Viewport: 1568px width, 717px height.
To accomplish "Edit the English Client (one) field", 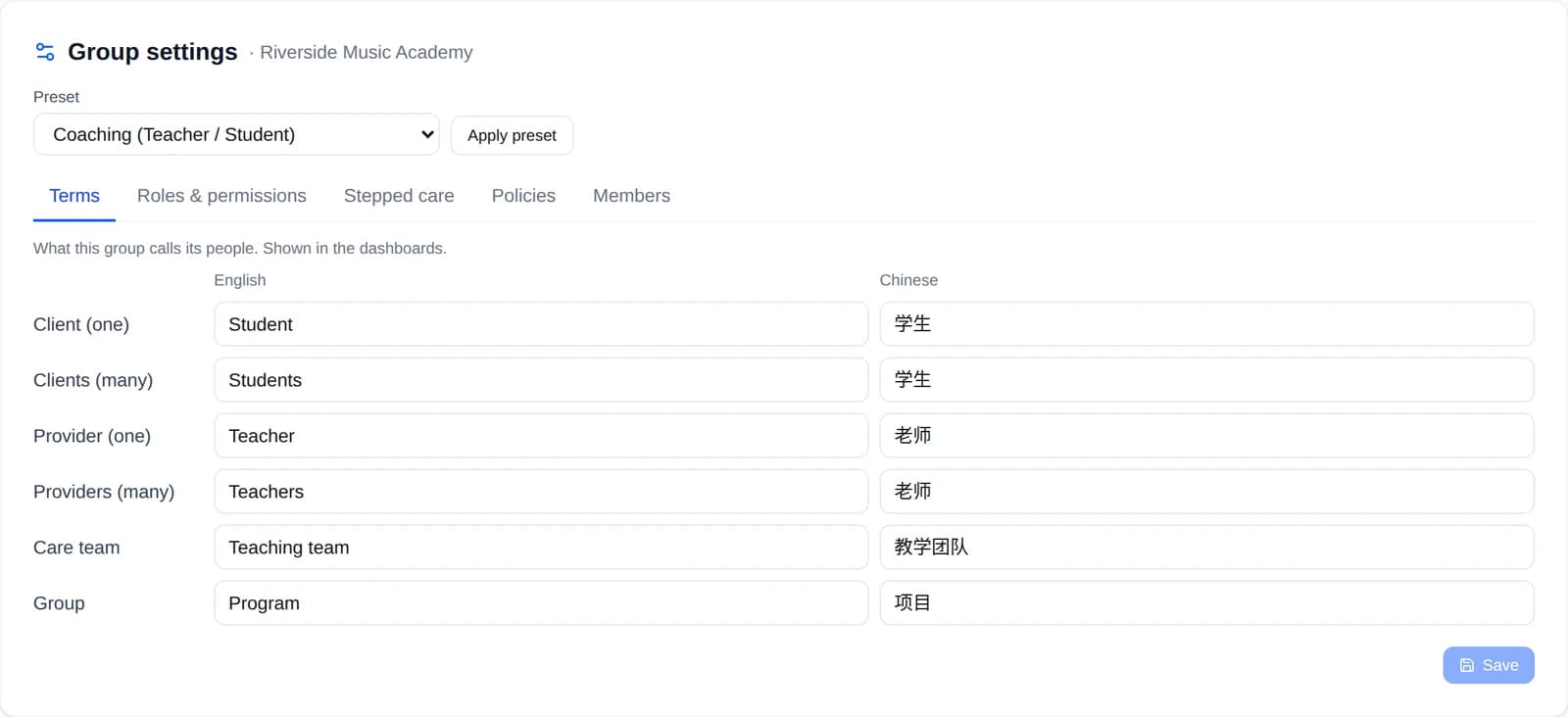I will (x=541, y=324).
